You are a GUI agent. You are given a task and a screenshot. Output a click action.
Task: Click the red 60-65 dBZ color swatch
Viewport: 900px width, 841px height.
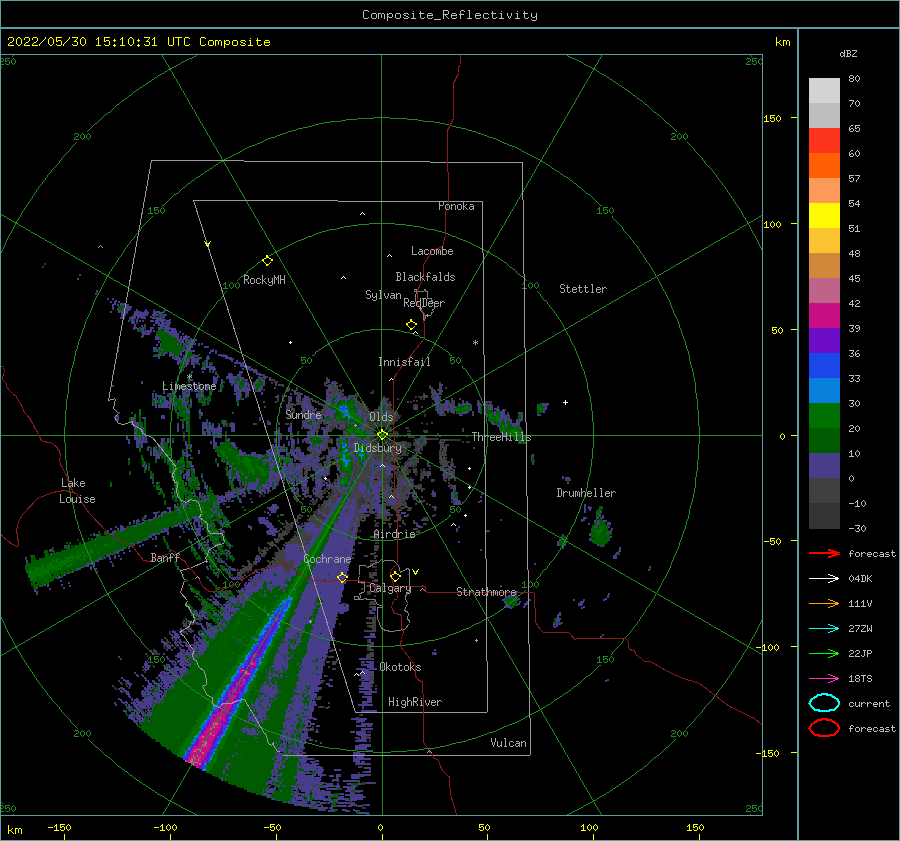click(x=824, y=141)
